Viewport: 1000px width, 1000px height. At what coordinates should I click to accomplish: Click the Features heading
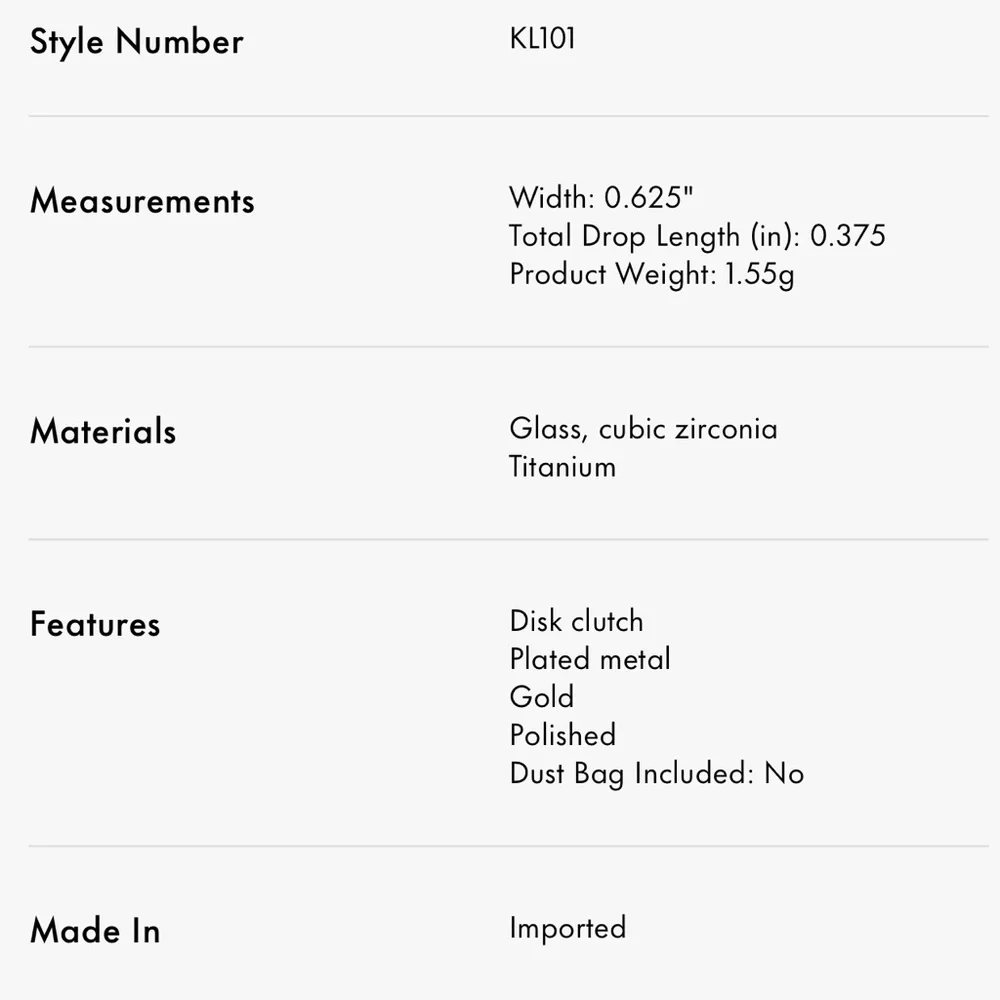click(x=95, y=624)
